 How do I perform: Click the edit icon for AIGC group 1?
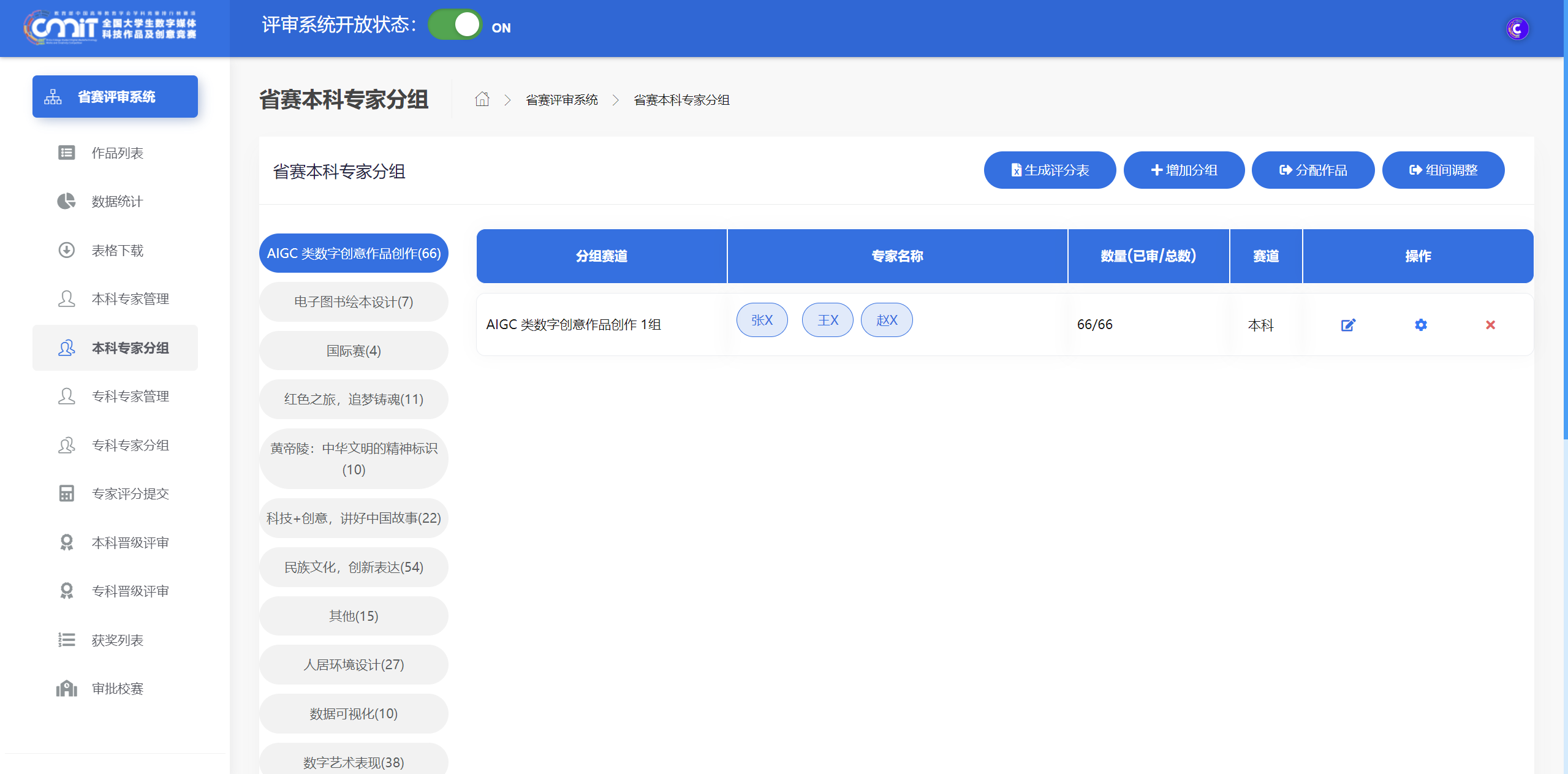click(x=1348, y=325)
